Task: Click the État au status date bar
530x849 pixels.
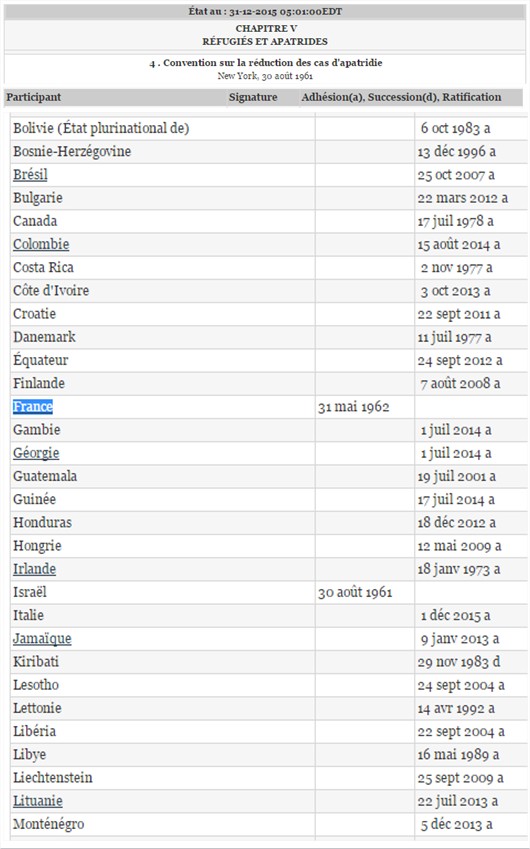Action: (x=265, y=11)
